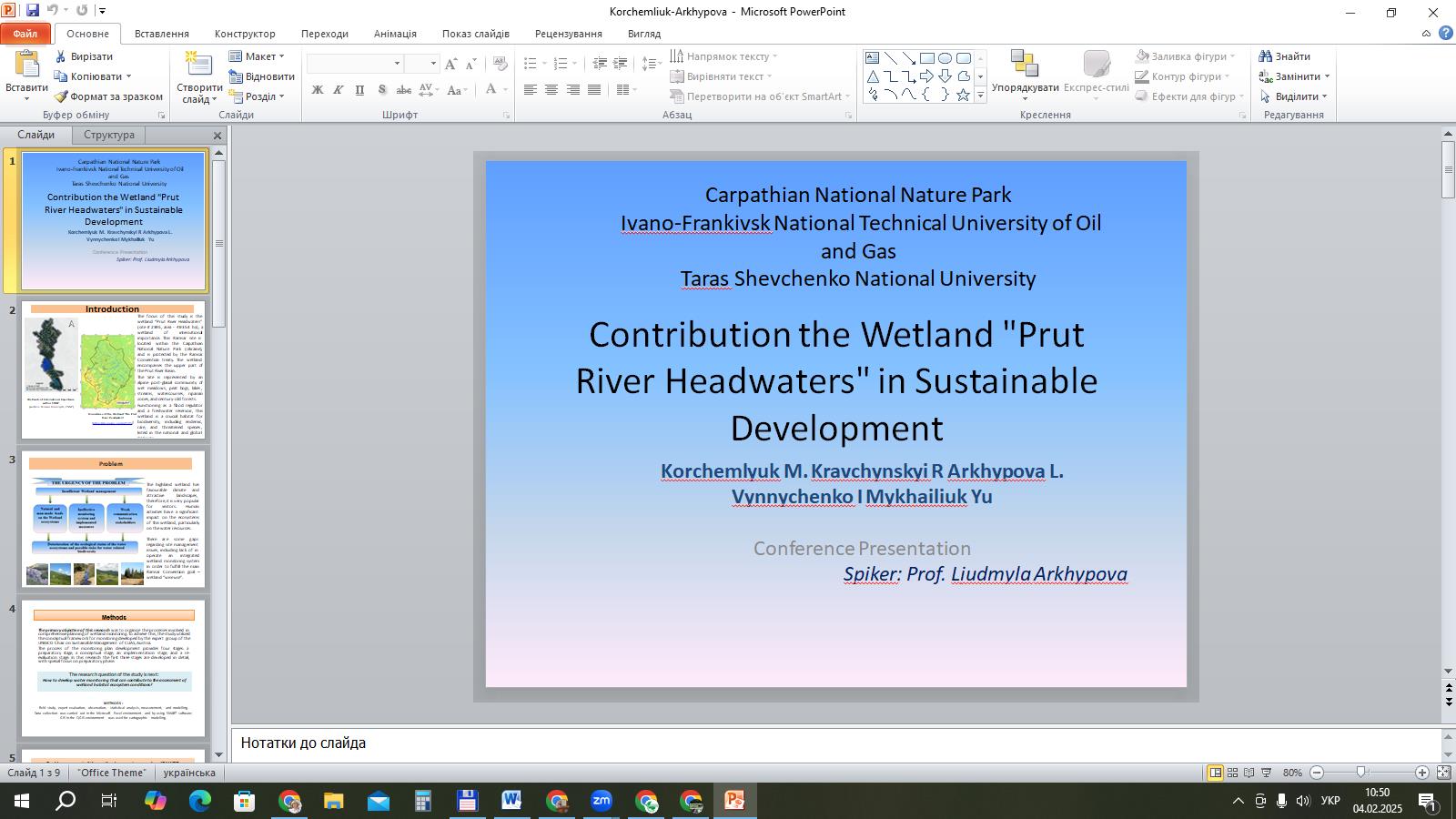
Task: Start slideshow from status bar icon
Action: [x=1266, y=773]
